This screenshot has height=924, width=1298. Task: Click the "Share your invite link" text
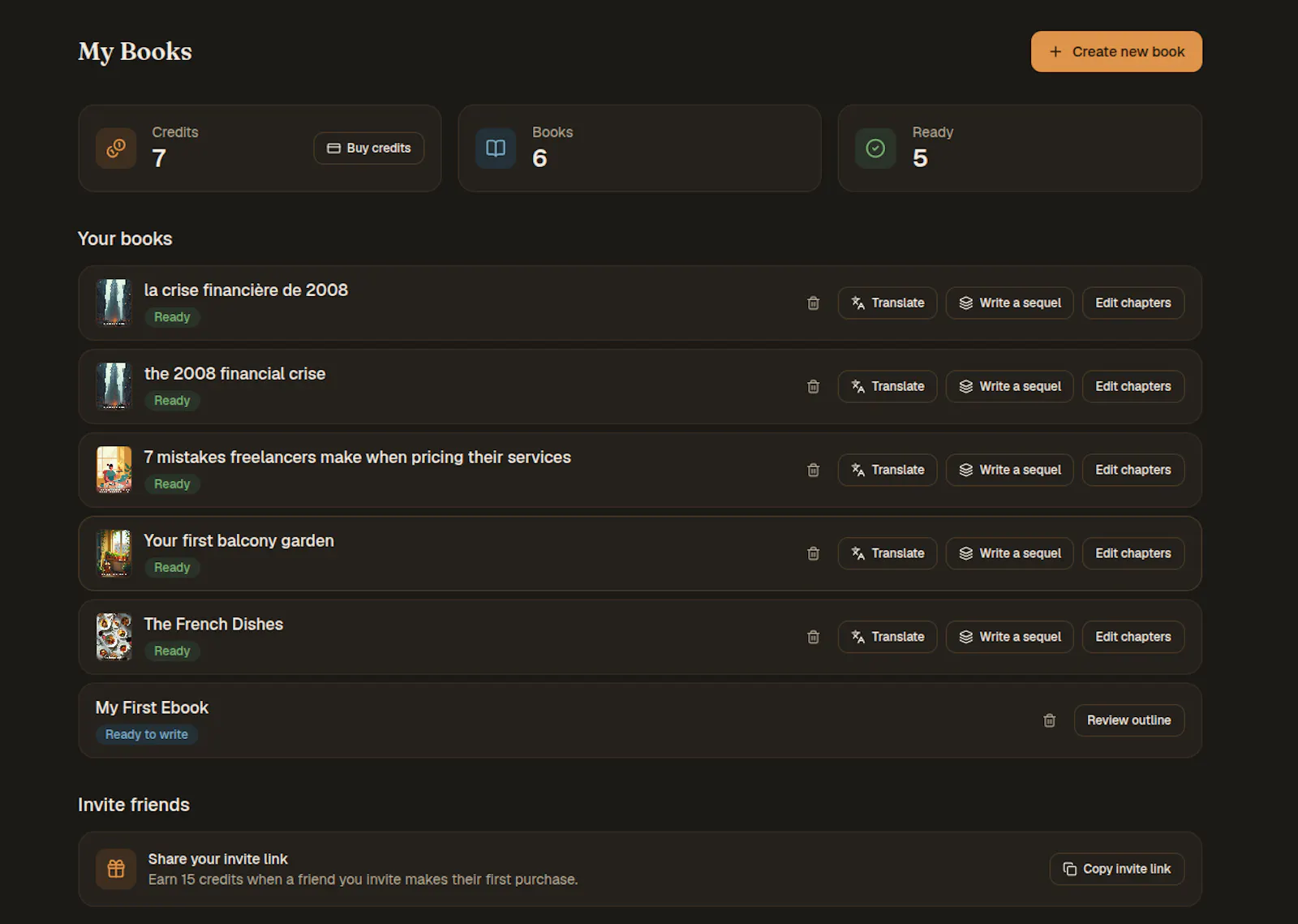[217, 859]
